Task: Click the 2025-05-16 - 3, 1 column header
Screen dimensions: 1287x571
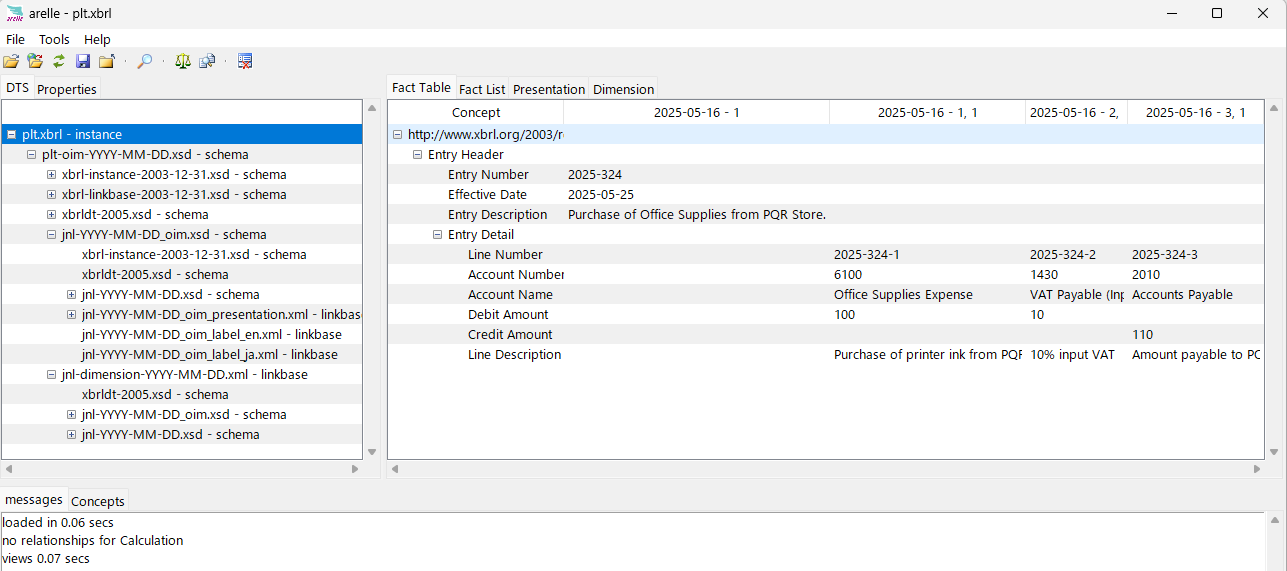Action: pos(1195,112)
